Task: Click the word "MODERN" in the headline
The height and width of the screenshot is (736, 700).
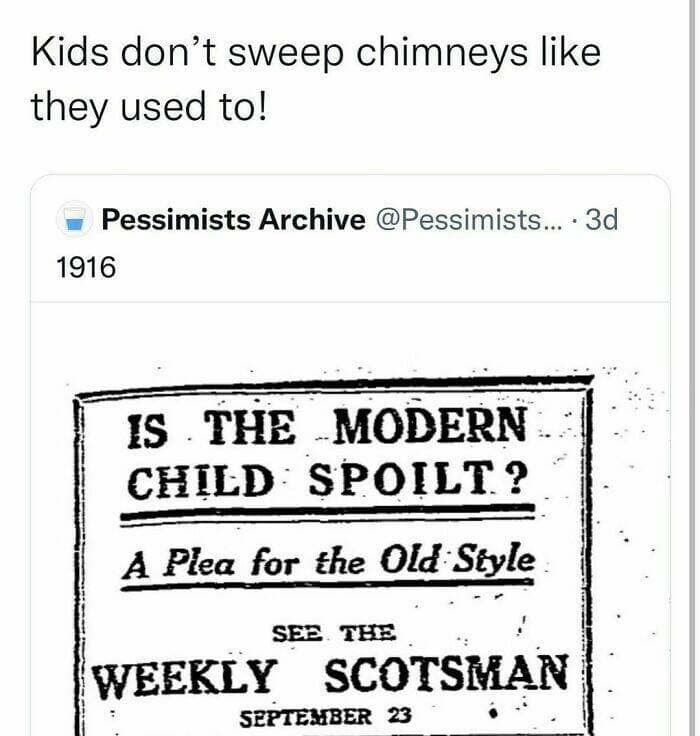Action: coord(429,430)
